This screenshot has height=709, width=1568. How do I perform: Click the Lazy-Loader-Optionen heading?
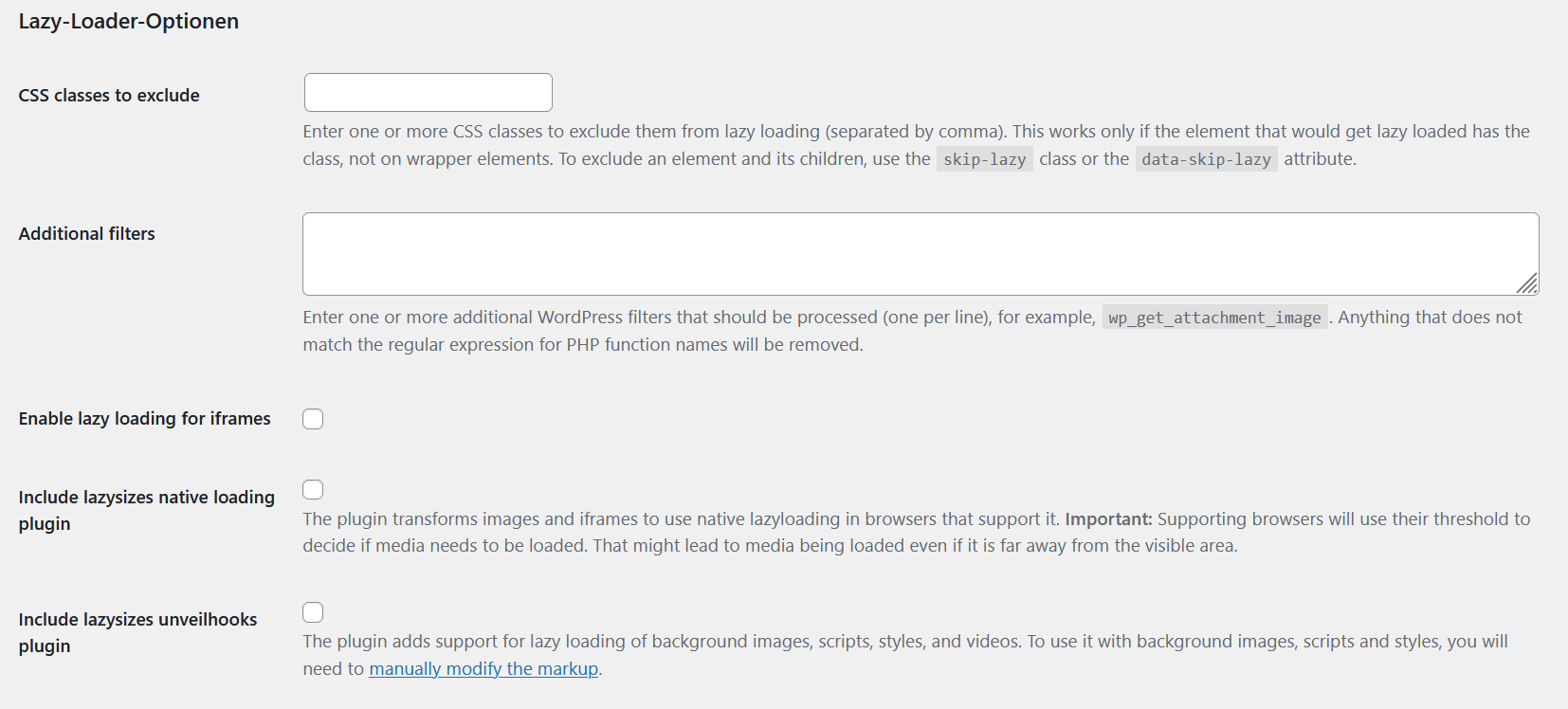click(129, 22)
